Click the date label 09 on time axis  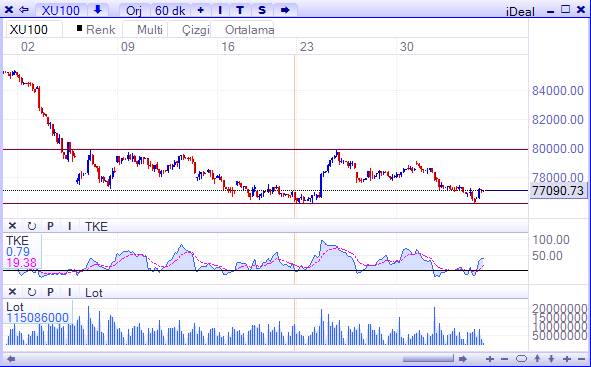point(127,47)
